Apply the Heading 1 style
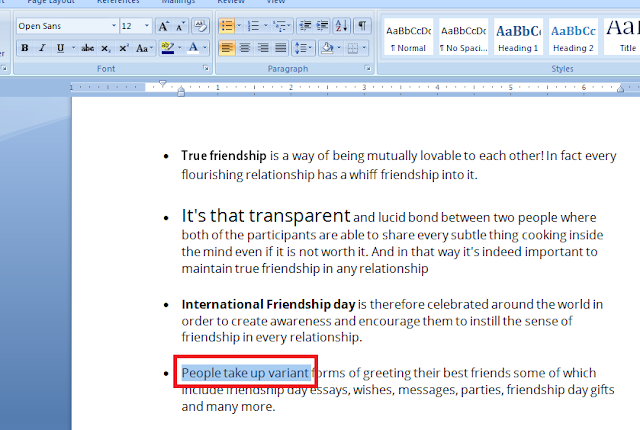 pyautogui.click(x=518, y=37)
